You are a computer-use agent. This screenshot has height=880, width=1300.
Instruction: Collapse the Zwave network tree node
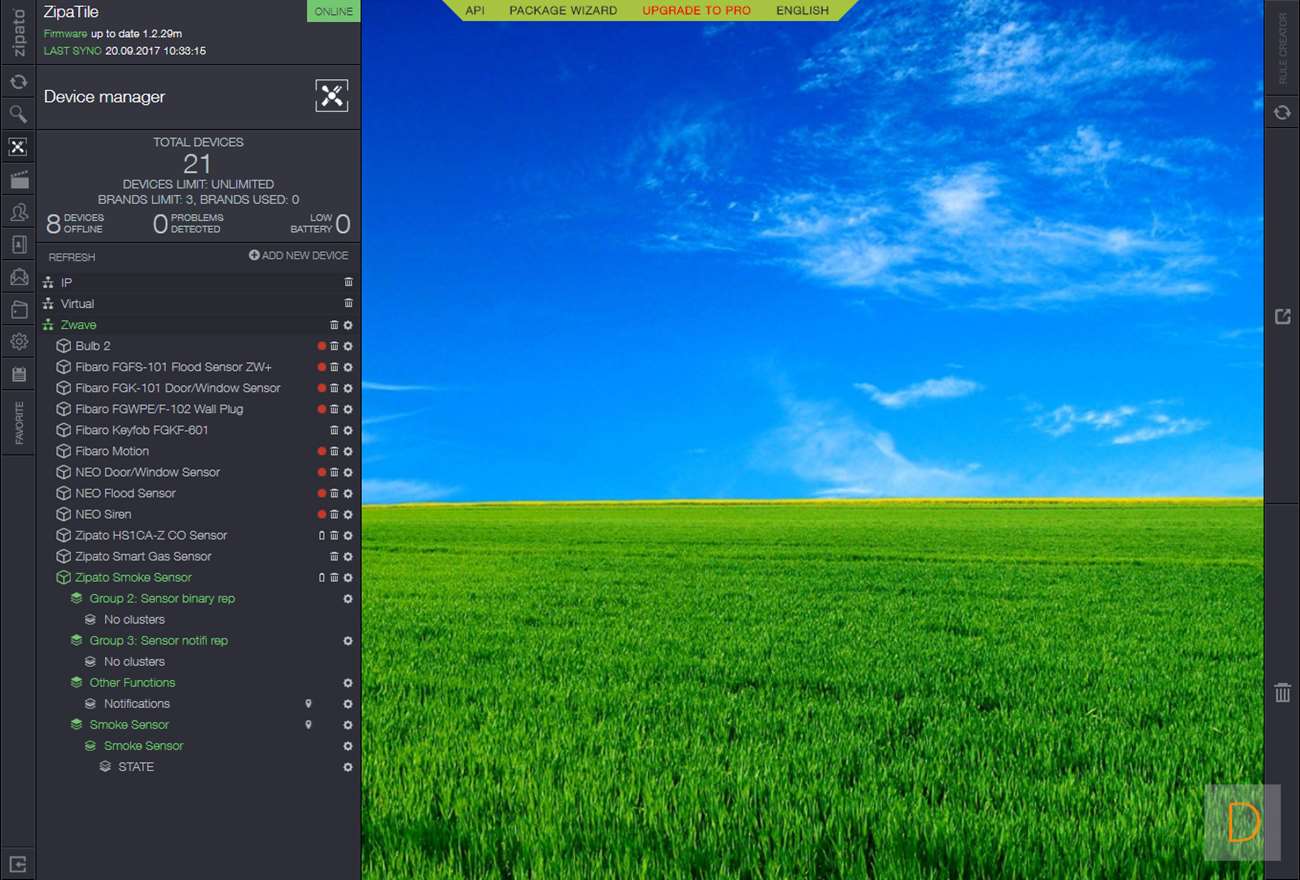tap(48, 325)
